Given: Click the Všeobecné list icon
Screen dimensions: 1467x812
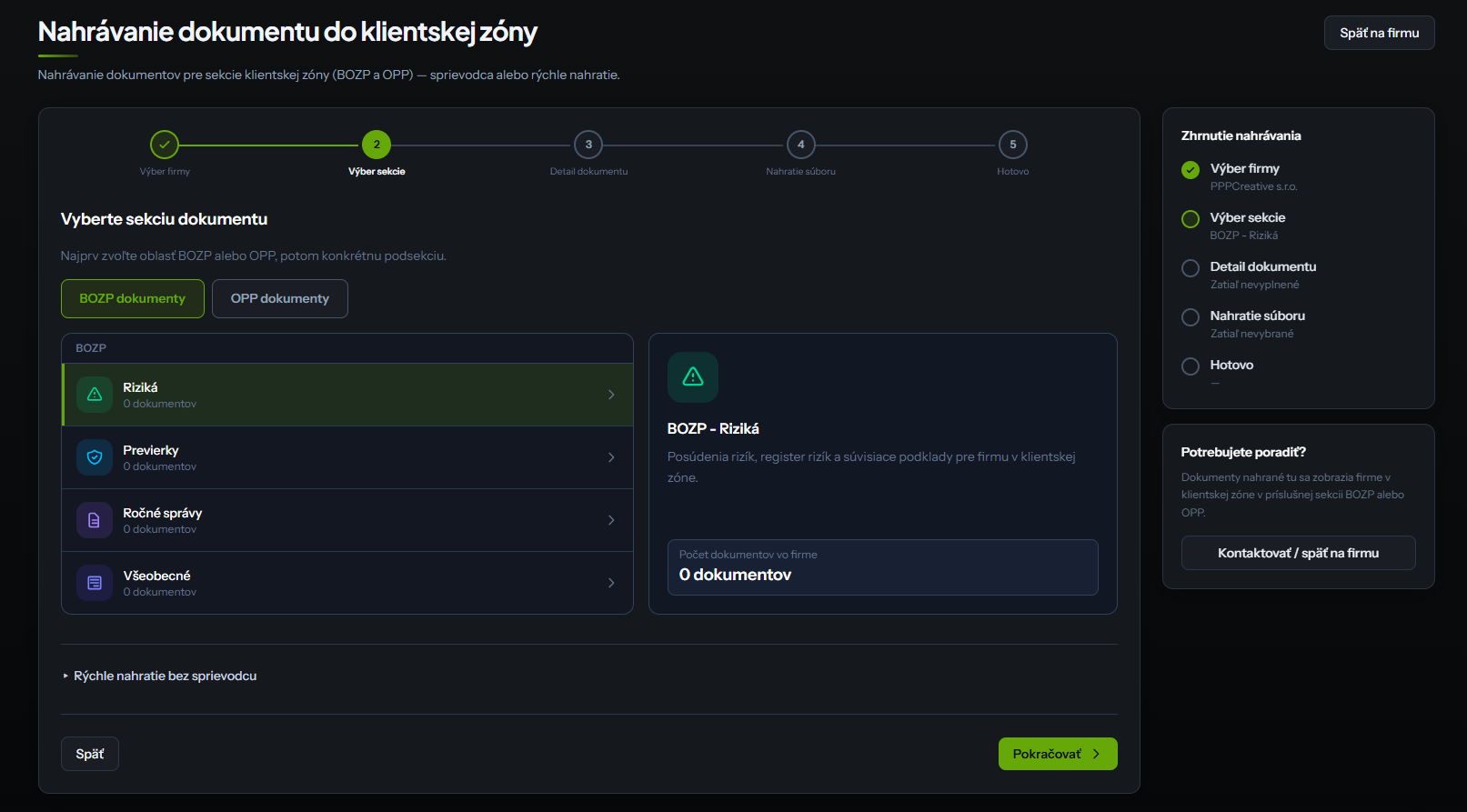Looking at the screenshot, I should point(95,583).
